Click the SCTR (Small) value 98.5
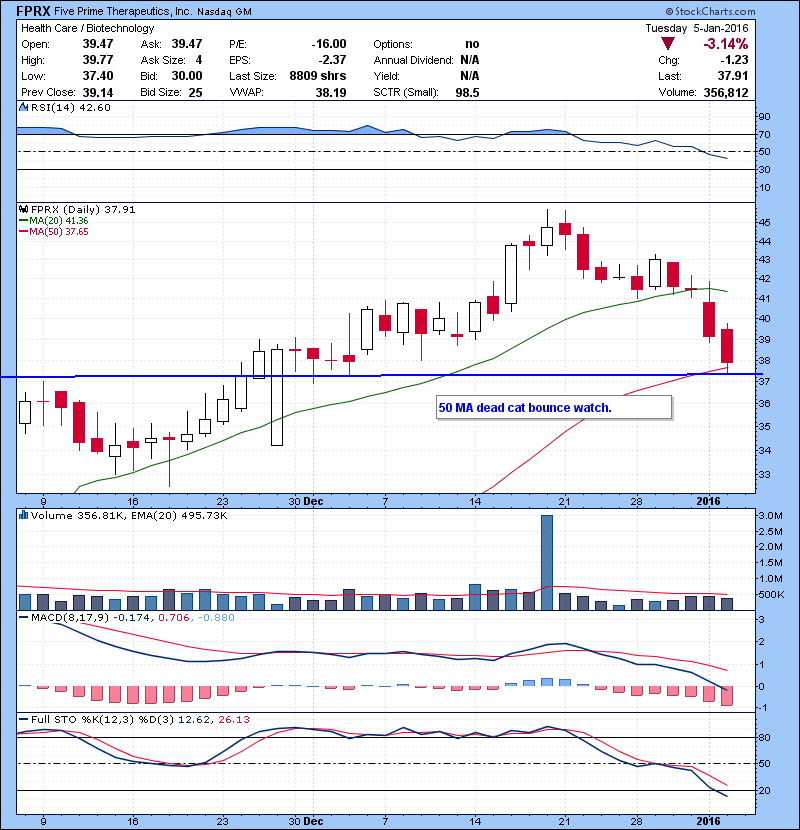 click(468, 92)
